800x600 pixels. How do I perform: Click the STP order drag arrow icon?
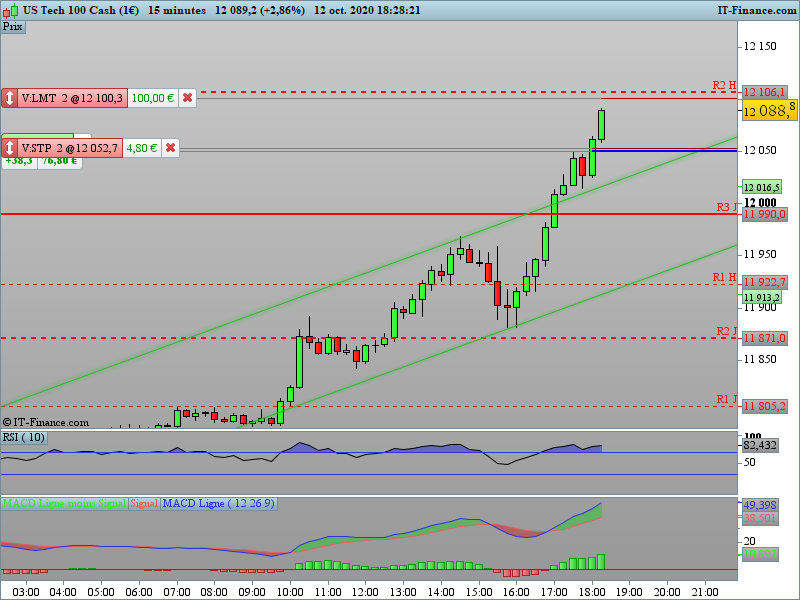tap(9, 148)
